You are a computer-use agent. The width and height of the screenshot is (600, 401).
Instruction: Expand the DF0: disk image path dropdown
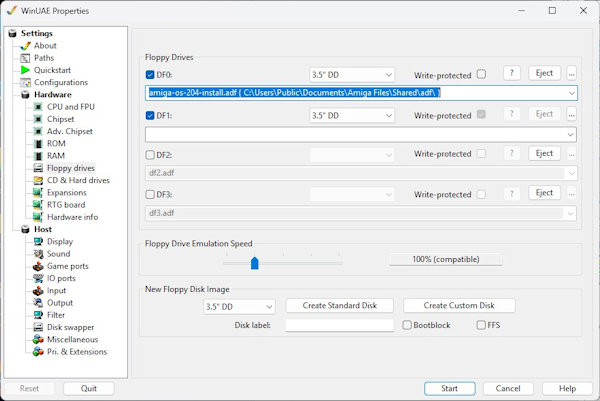coord(571,93)
